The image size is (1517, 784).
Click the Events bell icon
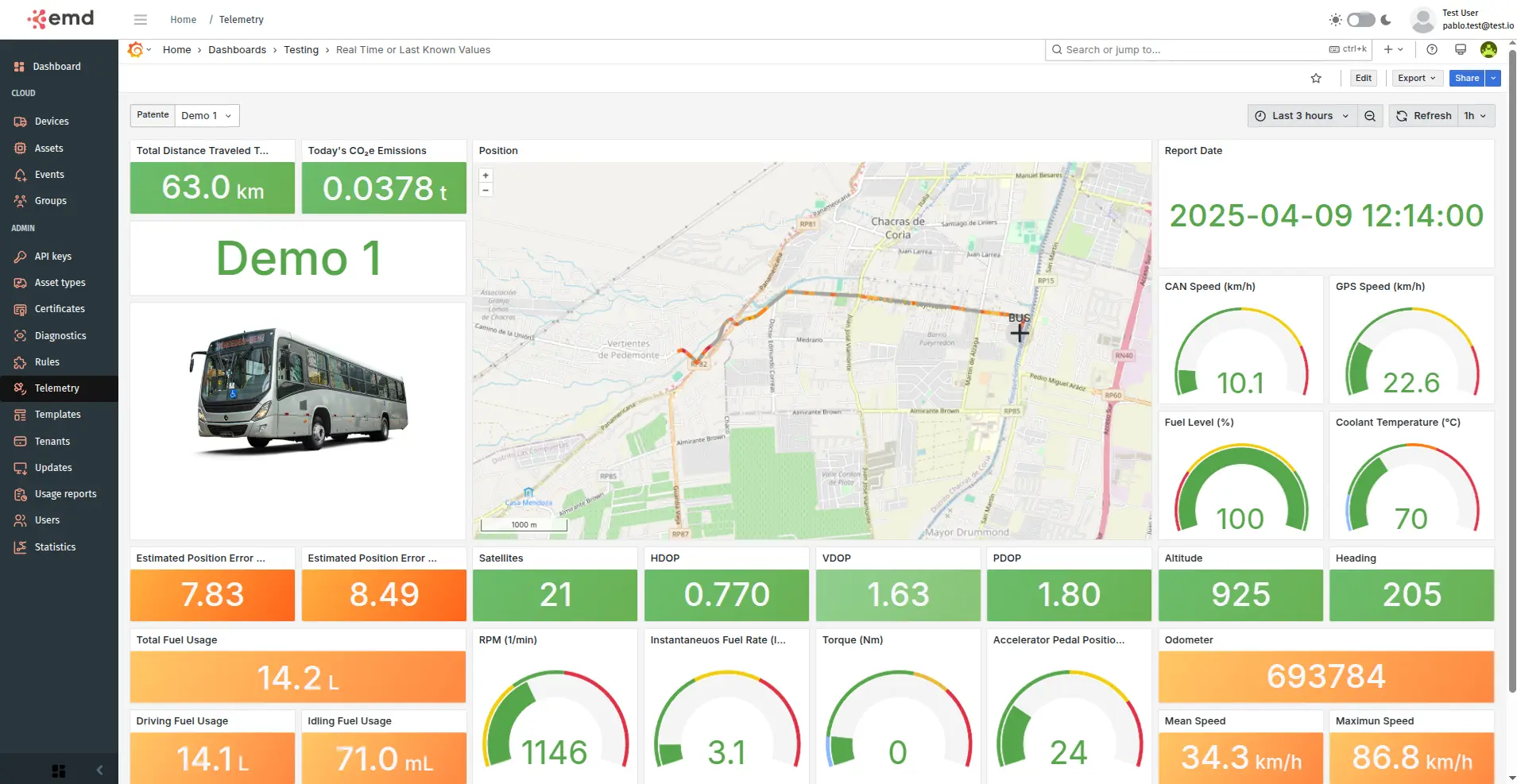(x=20, y=175)
